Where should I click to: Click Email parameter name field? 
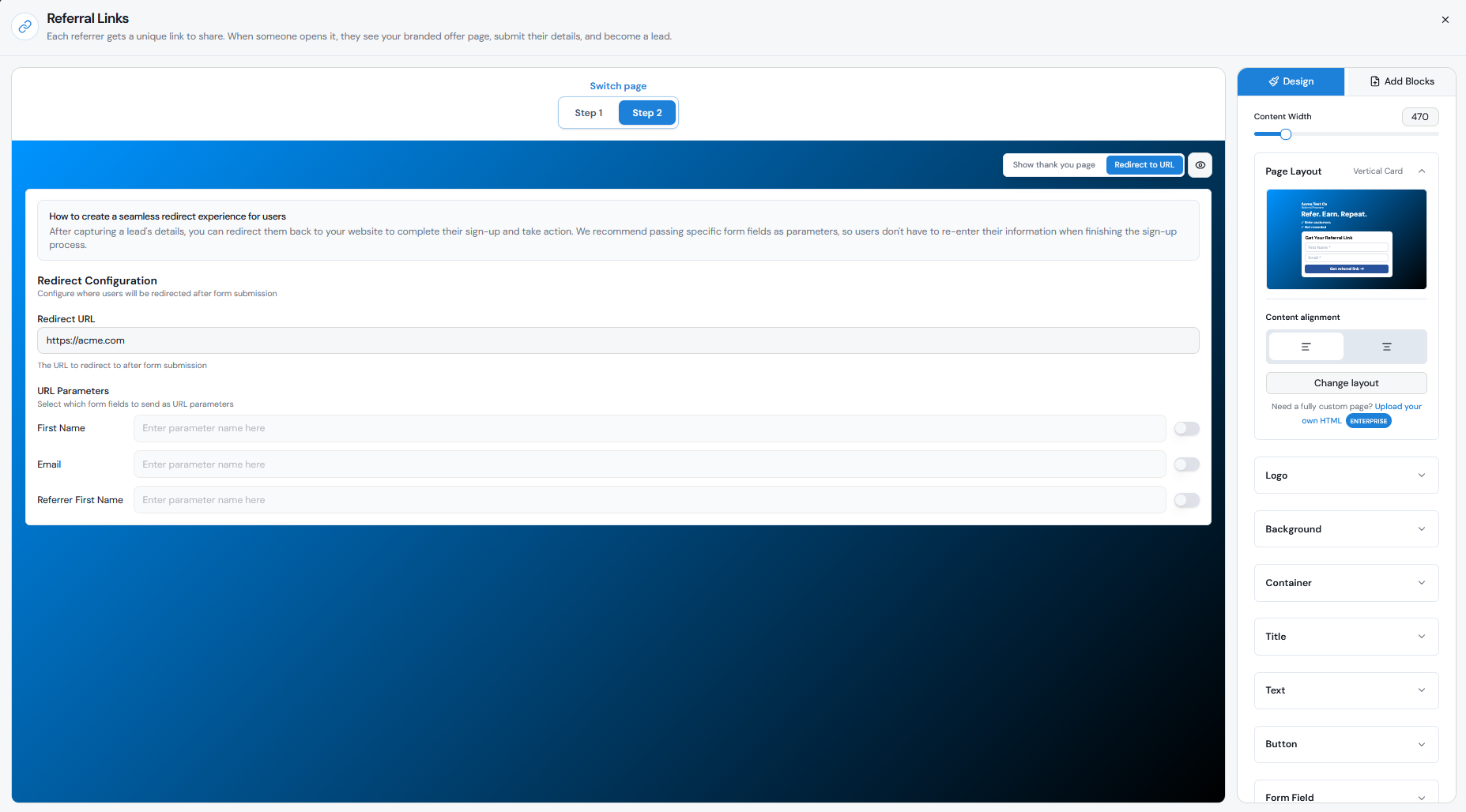click(x=650, y=464)
